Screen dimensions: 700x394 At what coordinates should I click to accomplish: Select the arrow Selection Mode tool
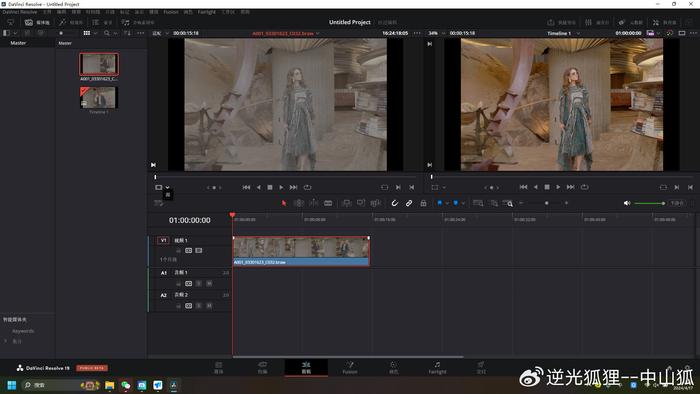pyautogui.click(x=284, y=203)
